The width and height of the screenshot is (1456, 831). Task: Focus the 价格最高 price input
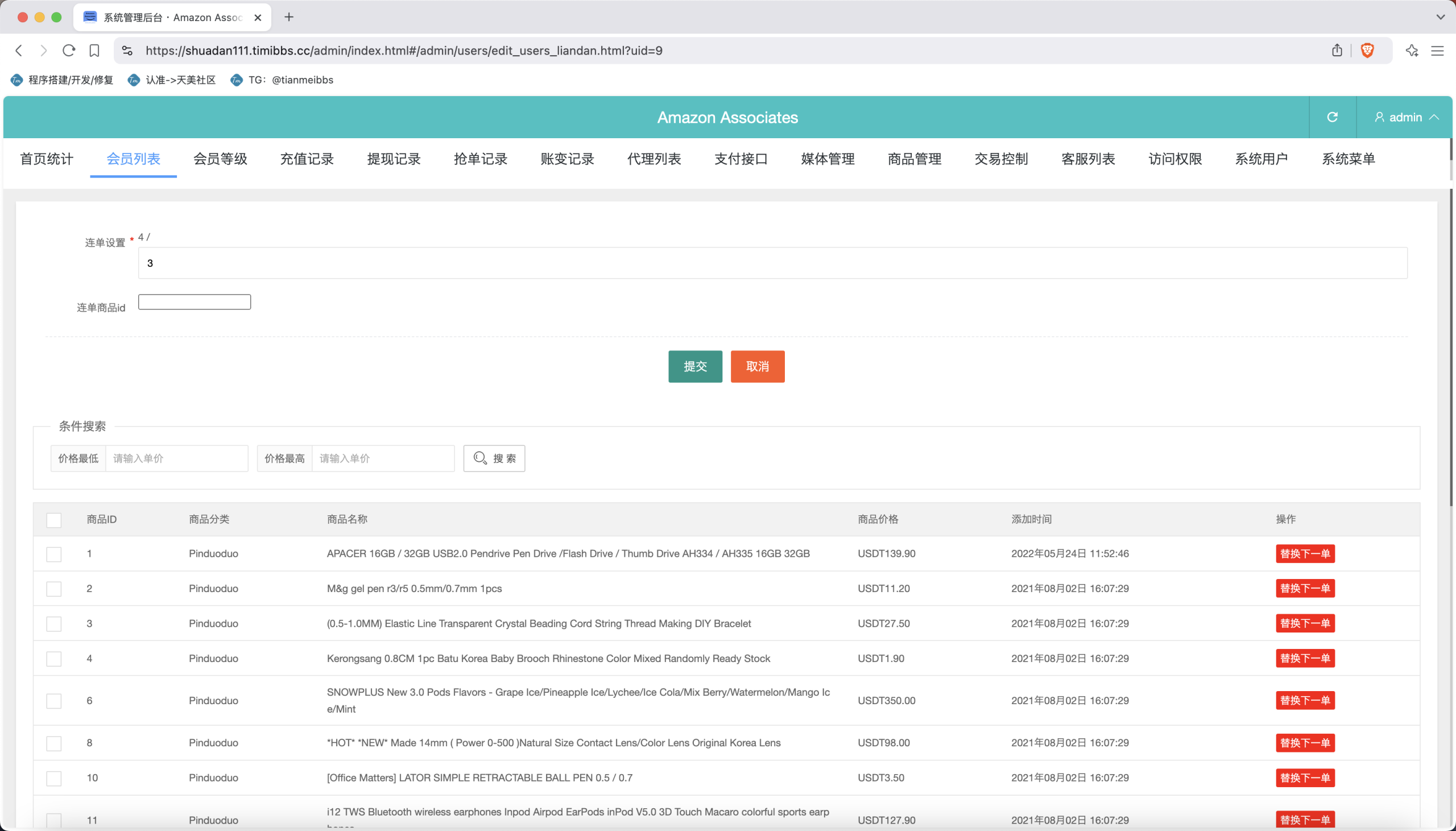383,458
